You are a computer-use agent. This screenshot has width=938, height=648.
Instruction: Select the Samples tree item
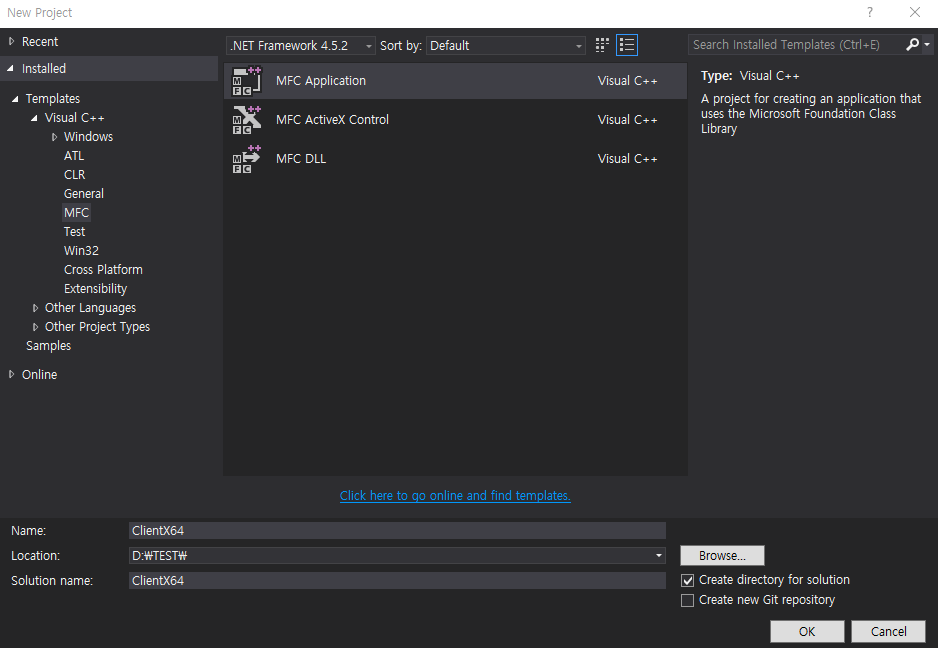coord(48,346)
